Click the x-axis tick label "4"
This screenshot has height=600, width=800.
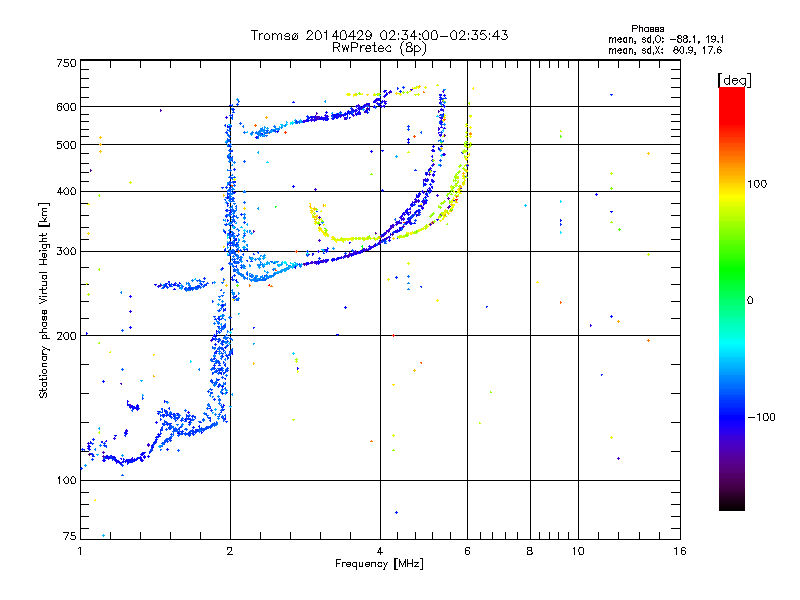tap(380, 551)
